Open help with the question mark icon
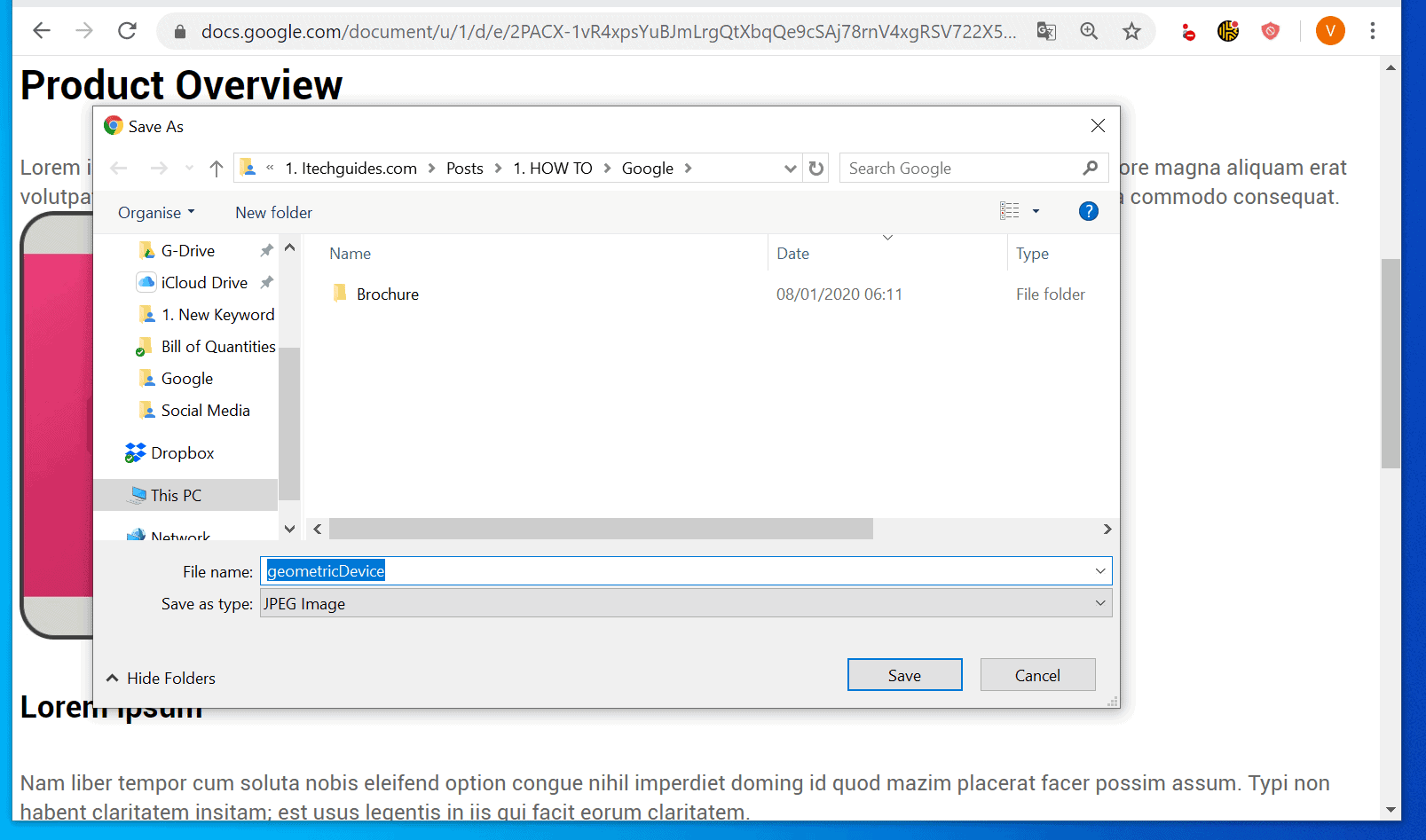Screen dimensions: 1426x840 [x=1089, y=211]
